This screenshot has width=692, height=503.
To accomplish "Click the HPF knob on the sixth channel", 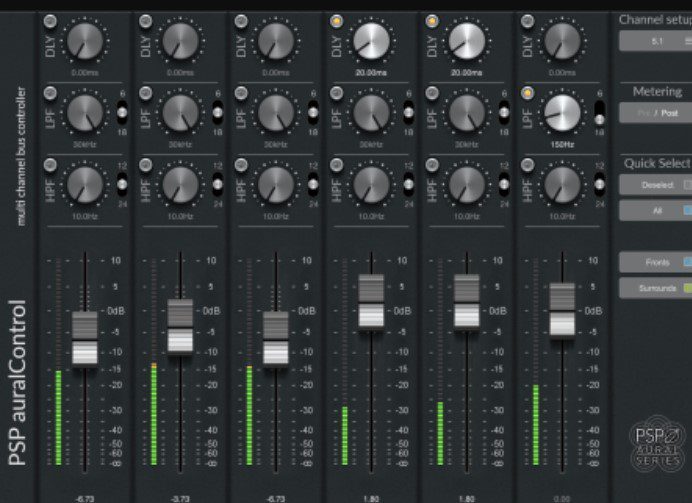I will (562, 185).
